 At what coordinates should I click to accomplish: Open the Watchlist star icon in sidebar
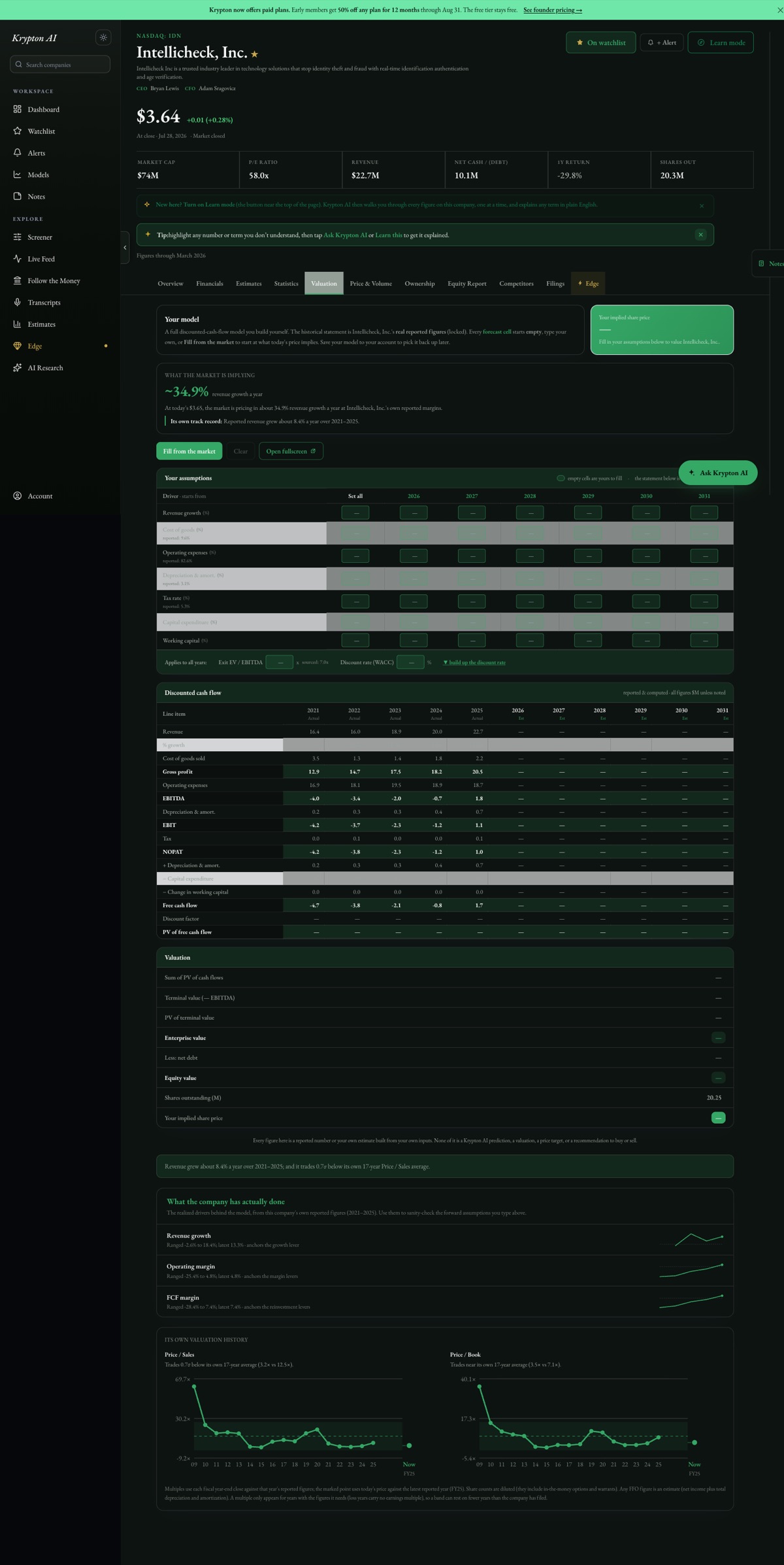pyautogui.click(x=18, y=131)
